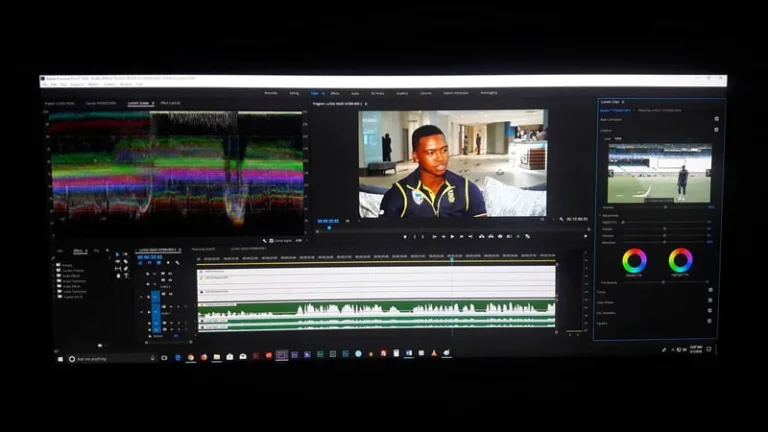Click the Windows Start button
Image resolution: width=768 pixels, height=432 pixels.
pyautogui.click(x=60, y=357)
